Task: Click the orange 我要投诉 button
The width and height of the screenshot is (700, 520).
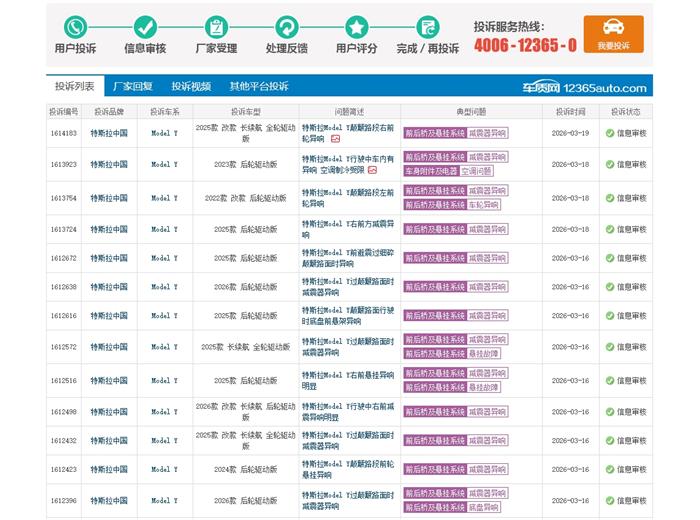Action: (x=613, y=34)
